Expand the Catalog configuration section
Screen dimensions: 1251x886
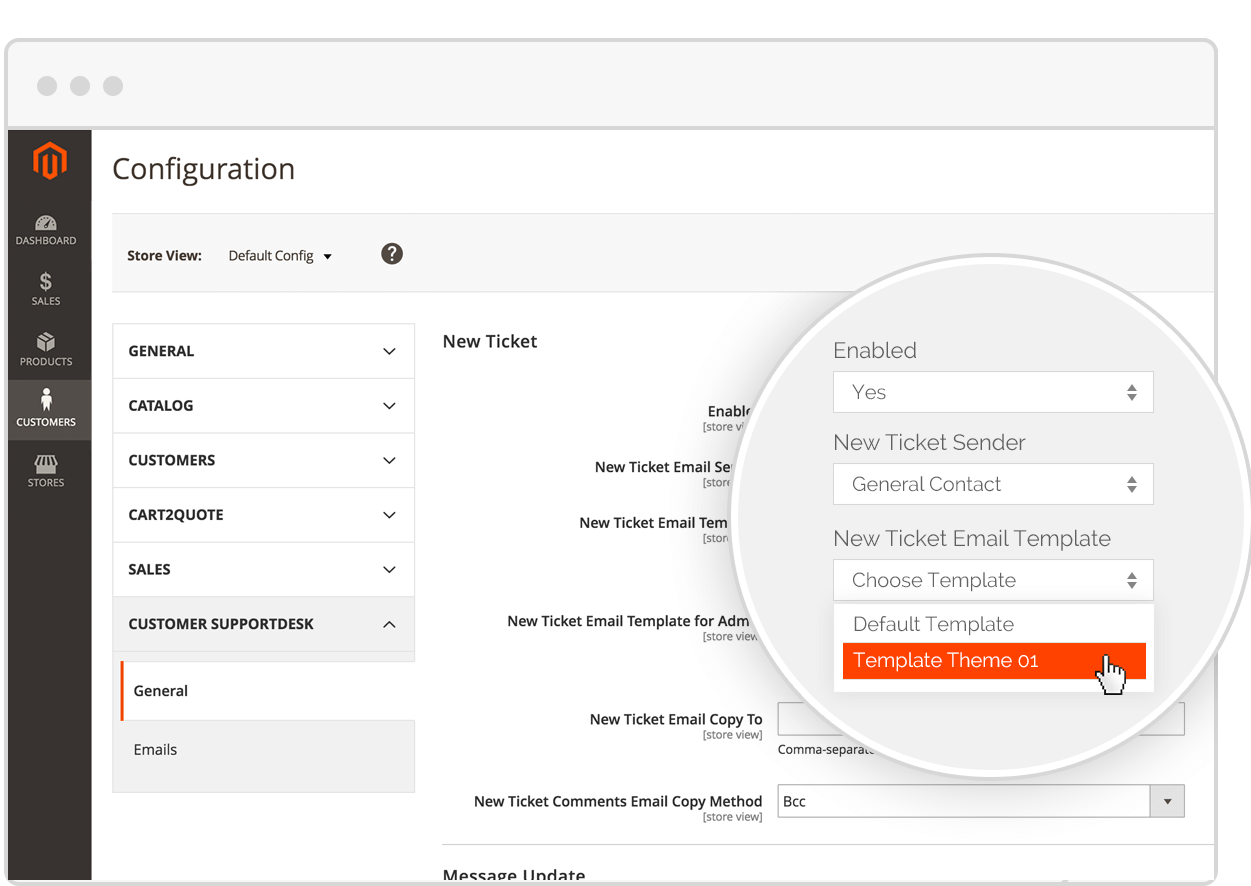263,406
